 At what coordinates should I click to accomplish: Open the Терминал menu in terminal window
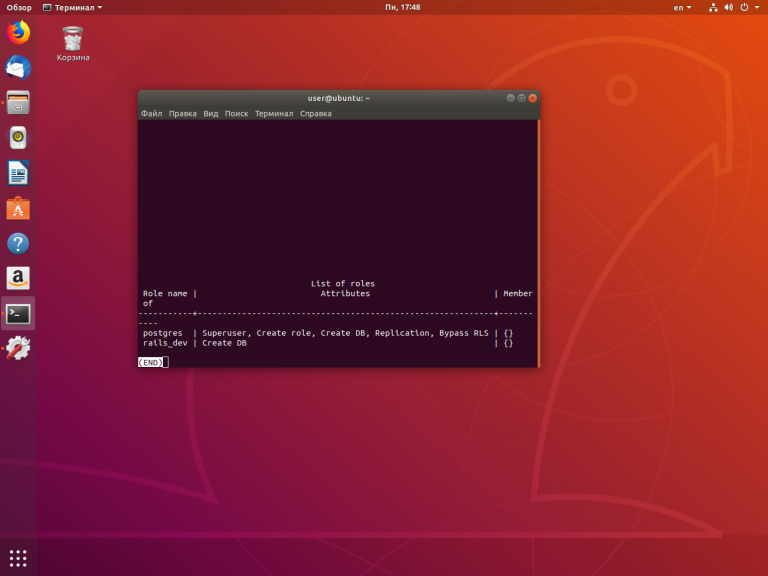click(274, 114)
